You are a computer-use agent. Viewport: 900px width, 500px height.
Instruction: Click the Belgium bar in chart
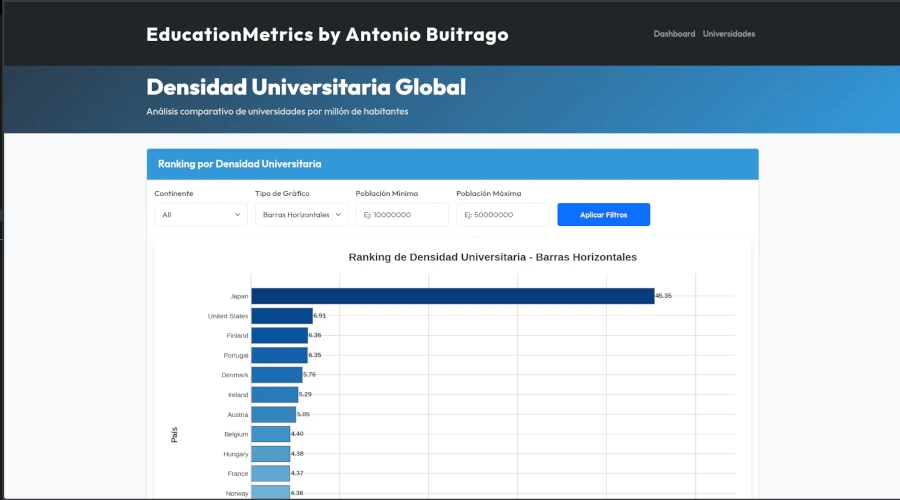coord(270,434)
